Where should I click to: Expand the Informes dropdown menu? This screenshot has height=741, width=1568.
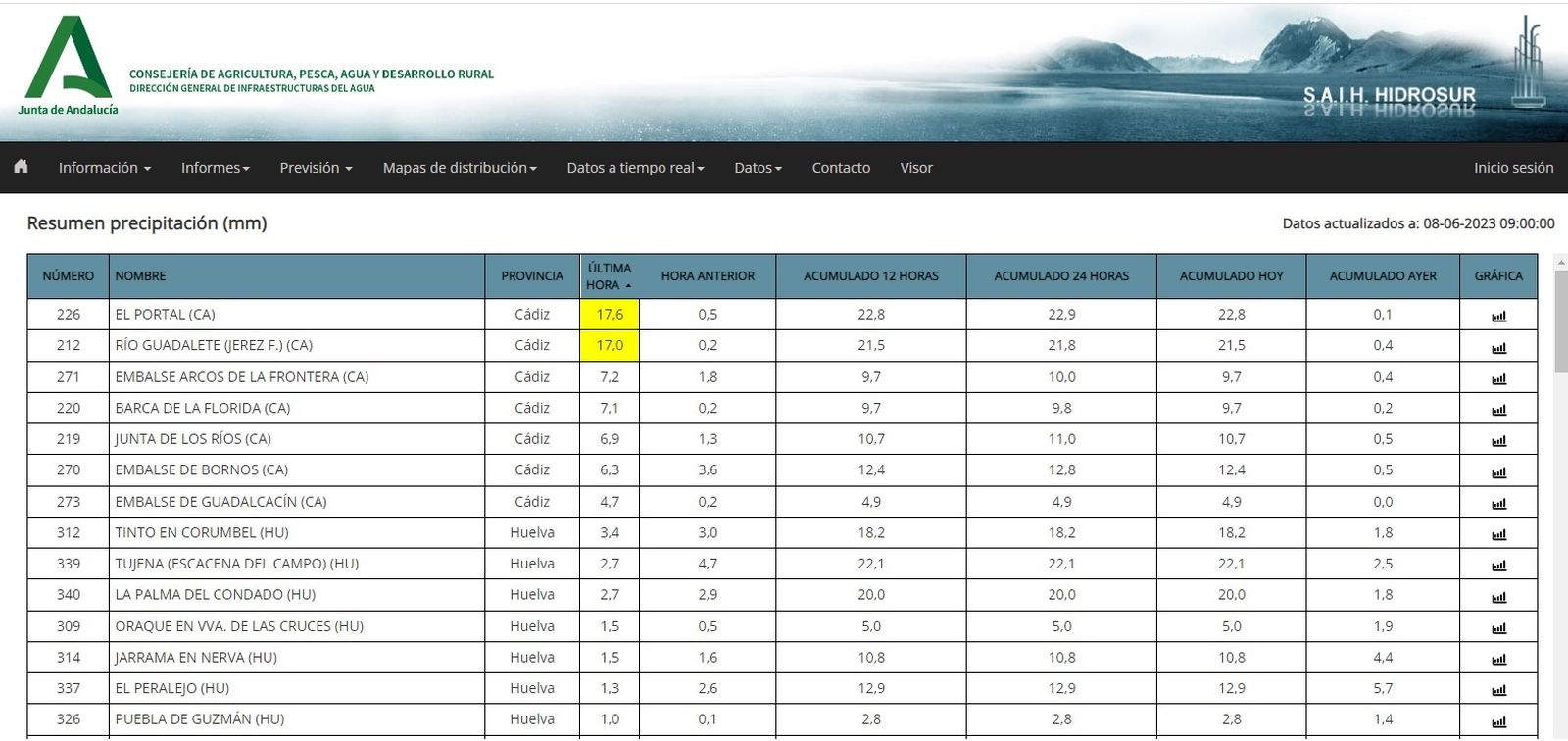coord(216,168)
